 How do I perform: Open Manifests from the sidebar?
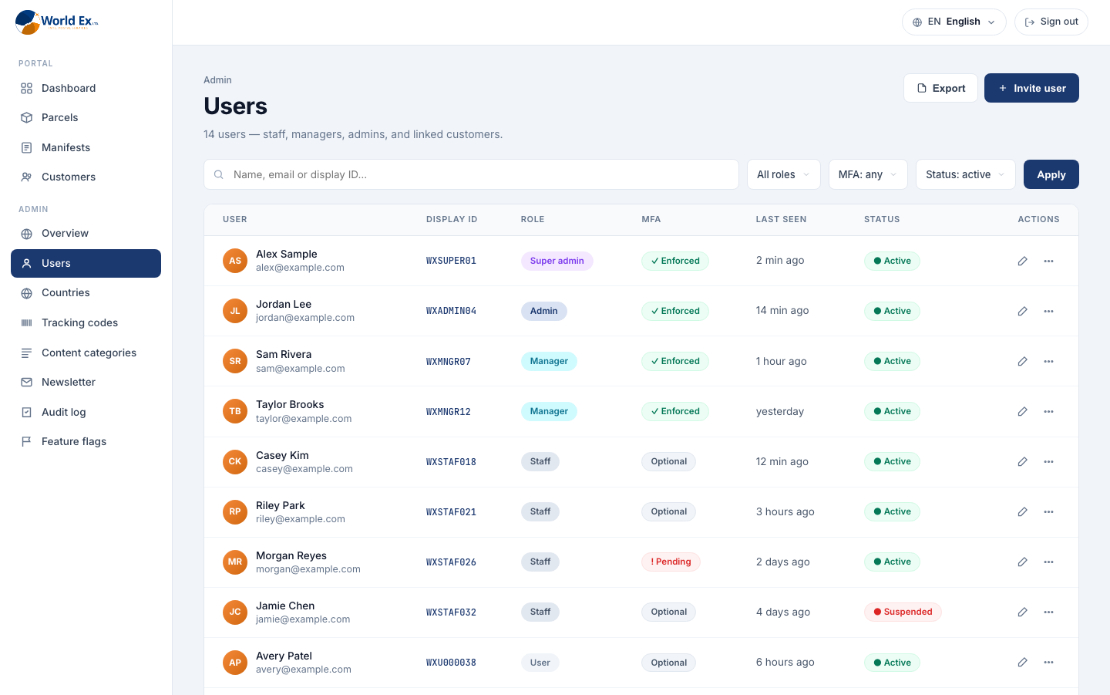tap(86, 147)
